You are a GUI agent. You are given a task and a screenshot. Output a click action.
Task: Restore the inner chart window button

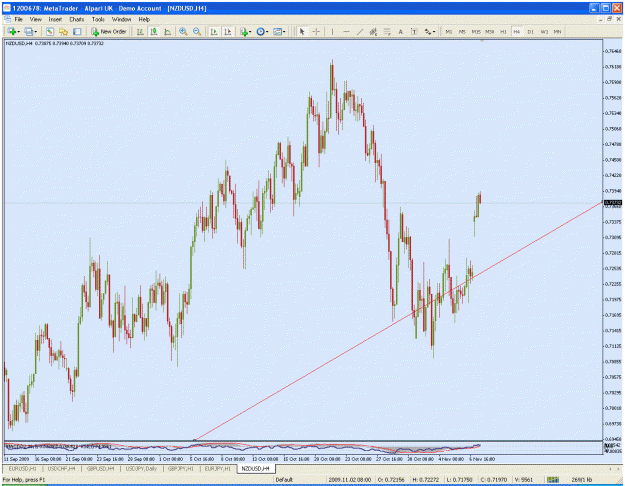609,19
